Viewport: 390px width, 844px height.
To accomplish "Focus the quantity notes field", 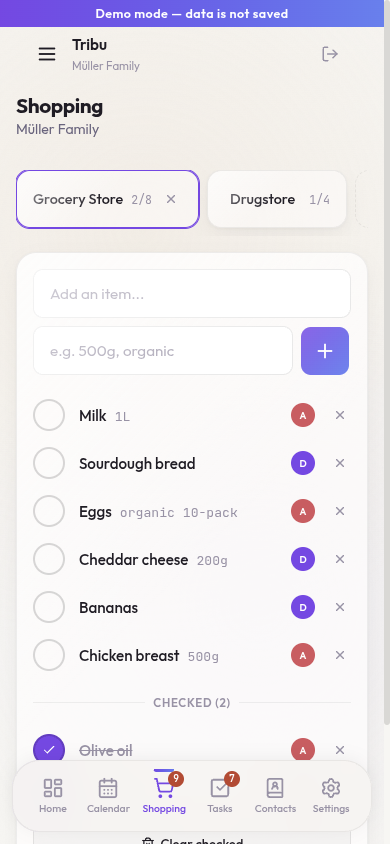I will pos(163,351).
